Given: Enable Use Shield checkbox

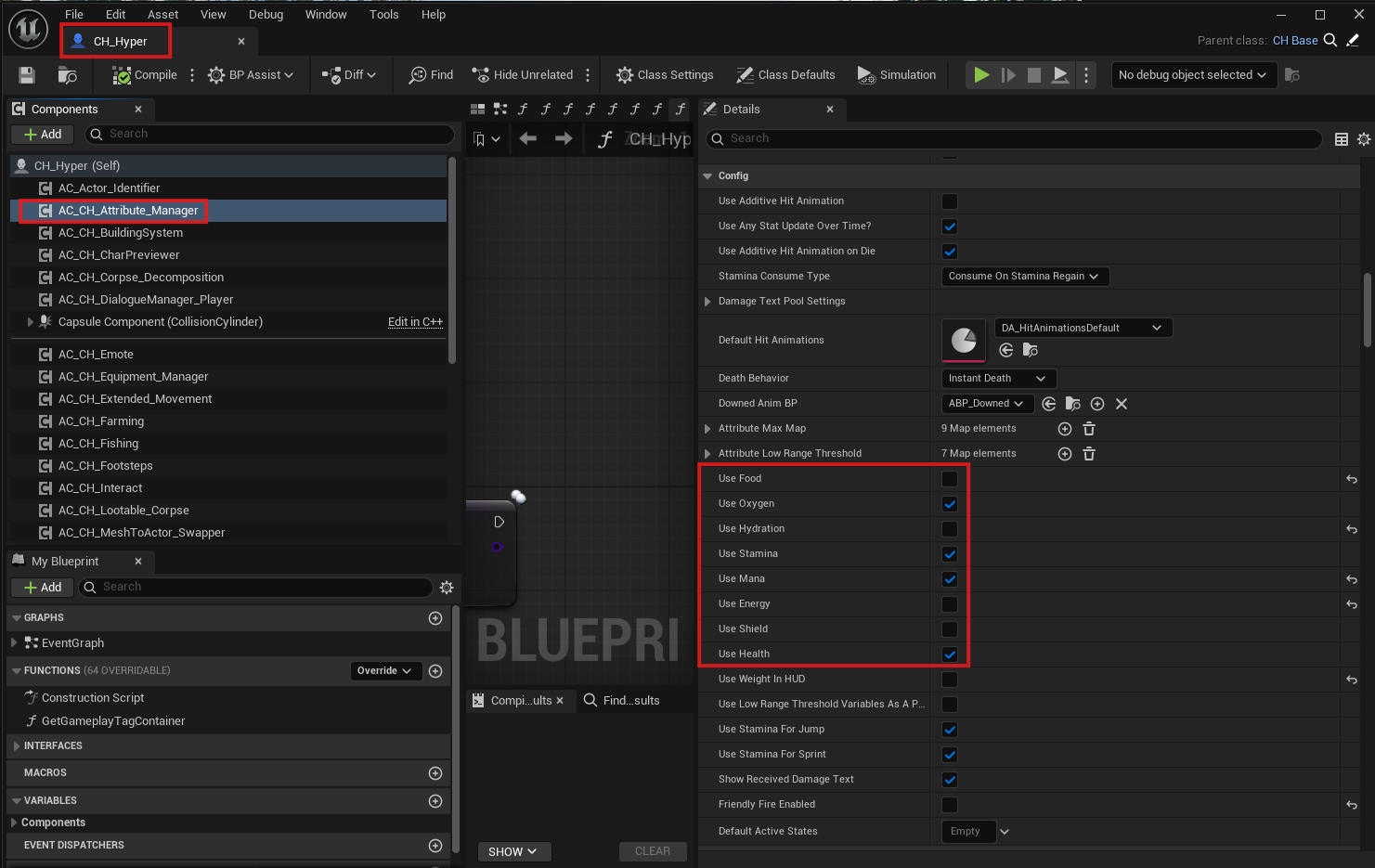Looking at the screenshot, I should [x=950, y=629].
